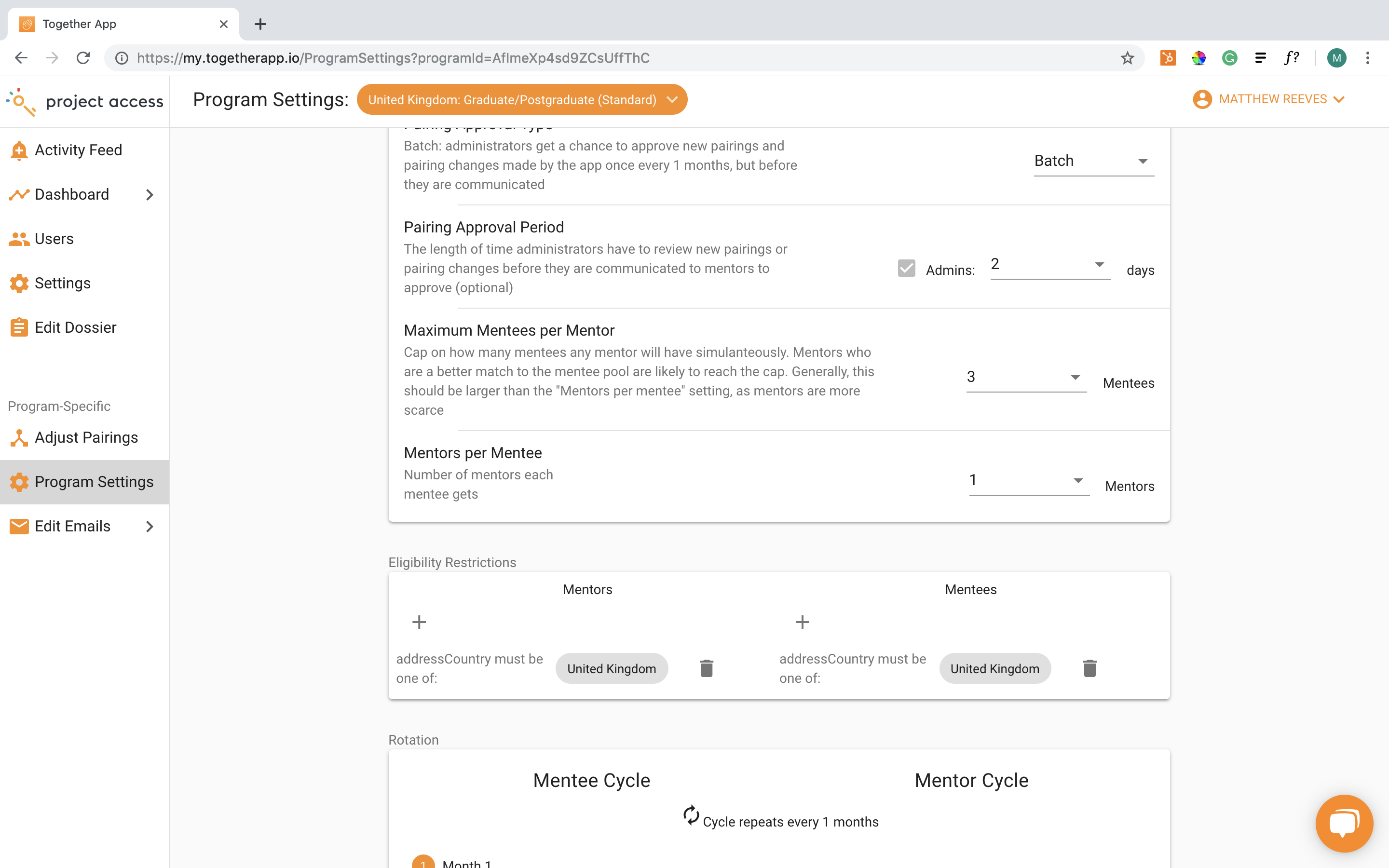Reload the page in the browser
The height and width of the screenshot is (868, 1389).
coord(83,58)
